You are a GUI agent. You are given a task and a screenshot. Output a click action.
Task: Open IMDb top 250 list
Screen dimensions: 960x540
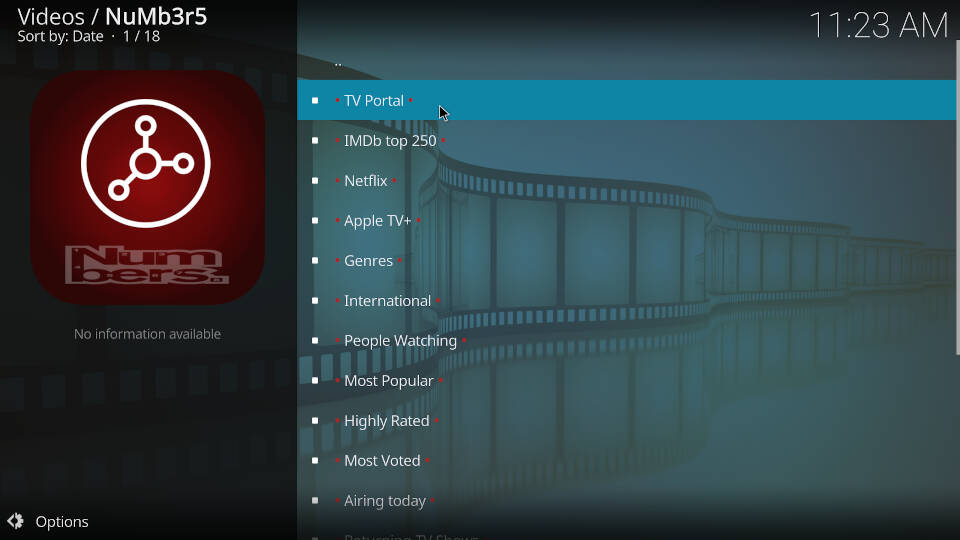(x=626, y=140)
